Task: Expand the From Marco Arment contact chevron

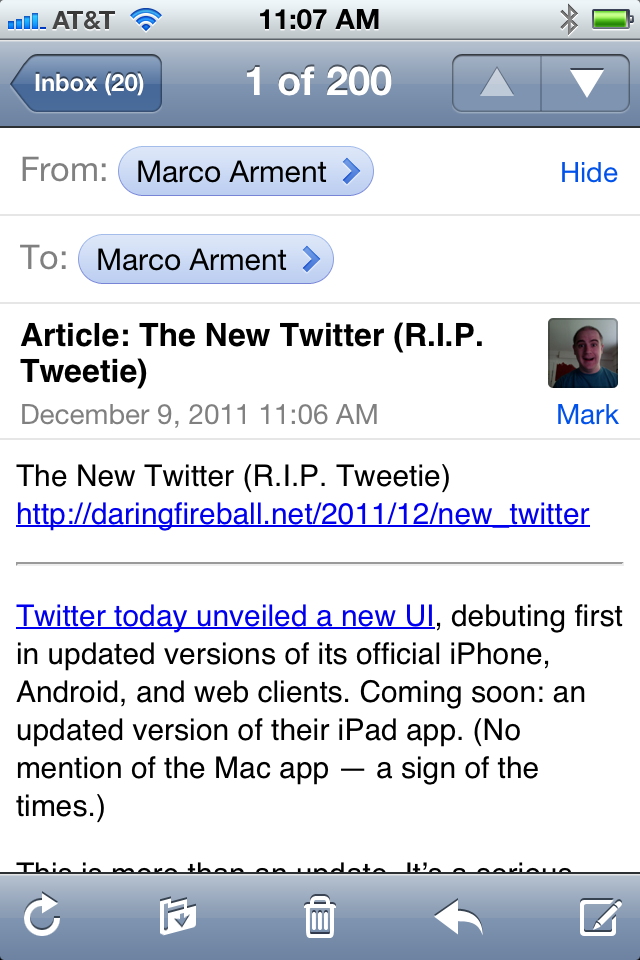Action: 350,172
